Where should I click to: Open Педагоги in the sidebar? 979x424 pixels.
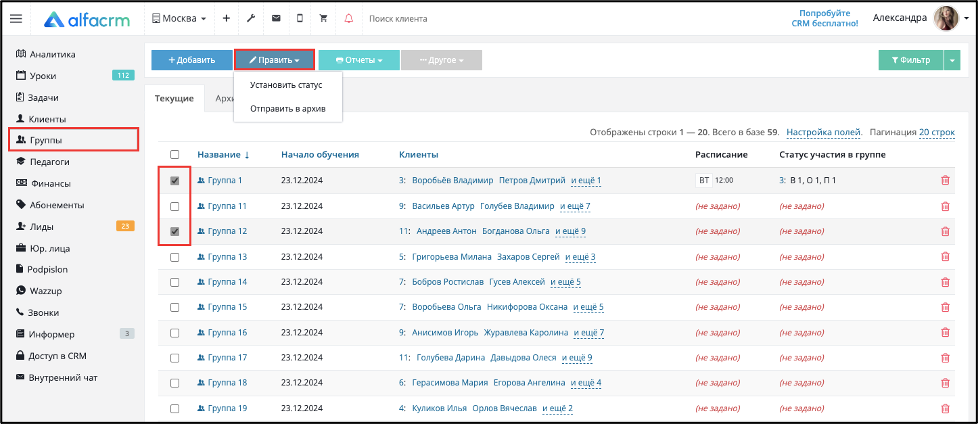click(x=42, y=162)
